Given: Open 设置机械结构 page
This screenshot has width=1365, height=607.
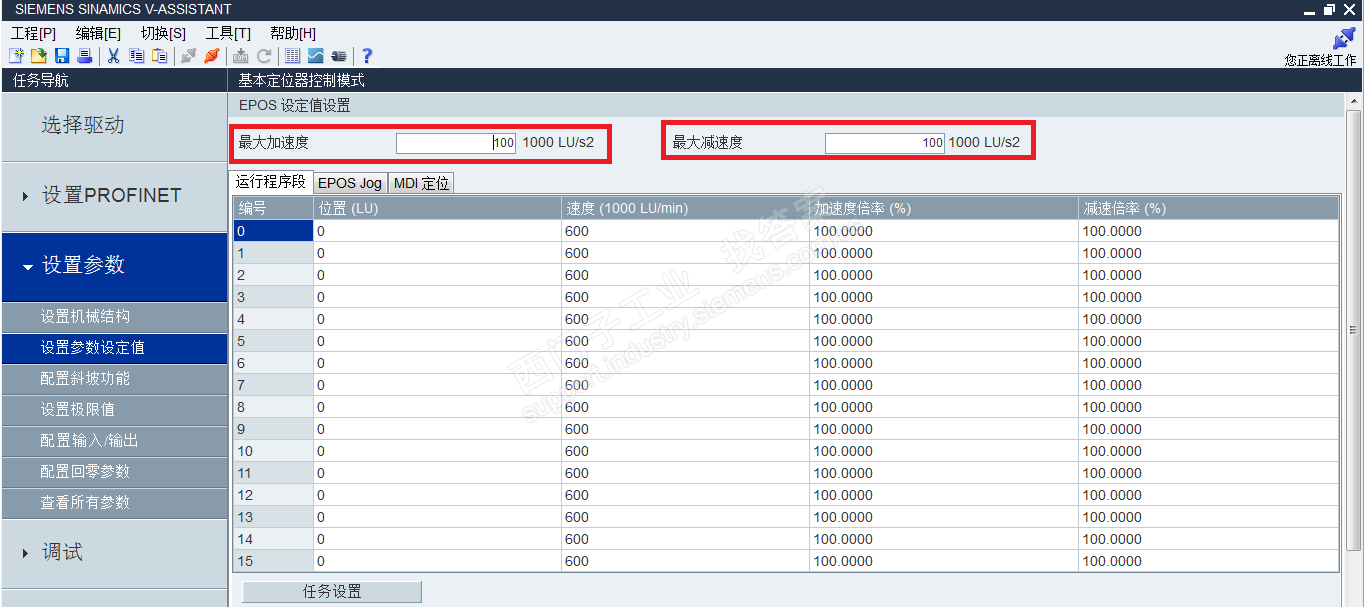Looking at the screenshot, I should 114,317.
